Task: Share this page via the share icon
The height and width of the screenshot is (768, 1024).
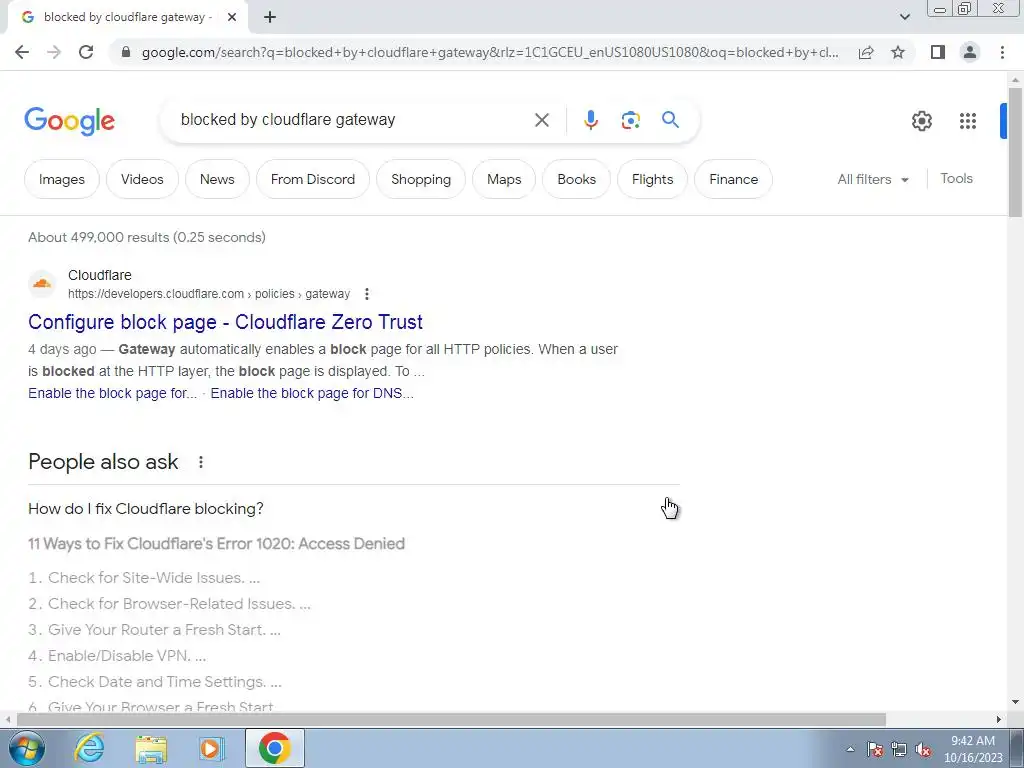Action: pyautogui.click(x=866, y=52)
